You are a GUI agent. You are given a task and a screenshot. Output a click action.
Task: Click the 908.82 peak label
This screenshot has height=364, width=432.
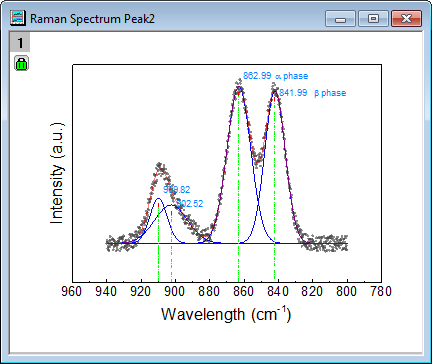(x=177, y=190)
